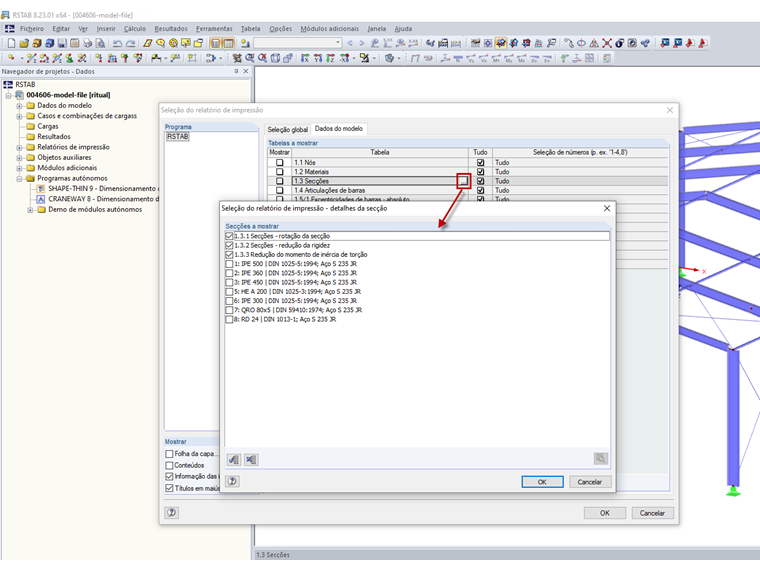Uncheck Tudo checkbox for 1.4 Articulações de barras
This screenshot has width=760, height=570.
click(480, 190)
